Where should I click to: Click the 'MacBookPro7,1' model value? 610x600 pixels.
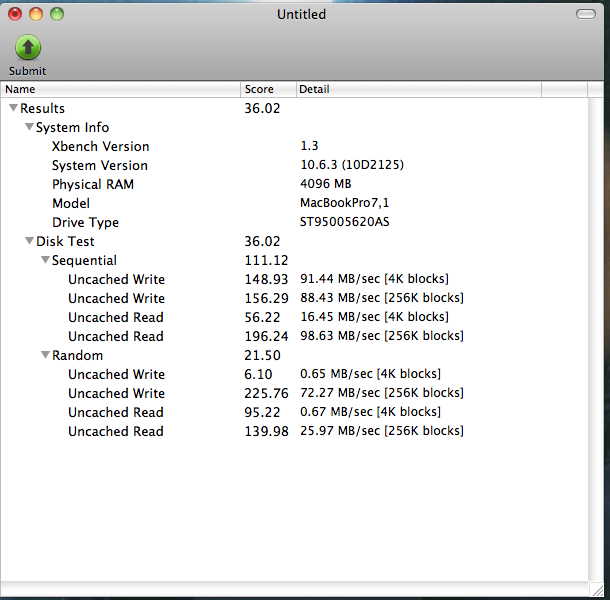pyautogui.click(x=344, y=203)
